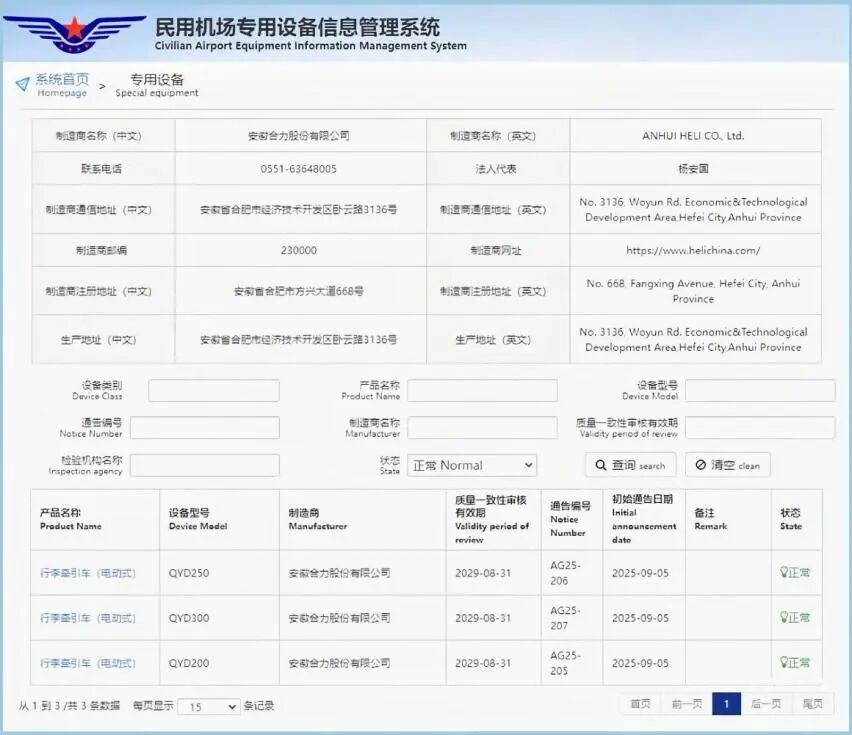The height and width of the screenshot is (735, 852).
Task: Click the magnifier icon in the 查询 search button
Action: (x=601, y=465)
